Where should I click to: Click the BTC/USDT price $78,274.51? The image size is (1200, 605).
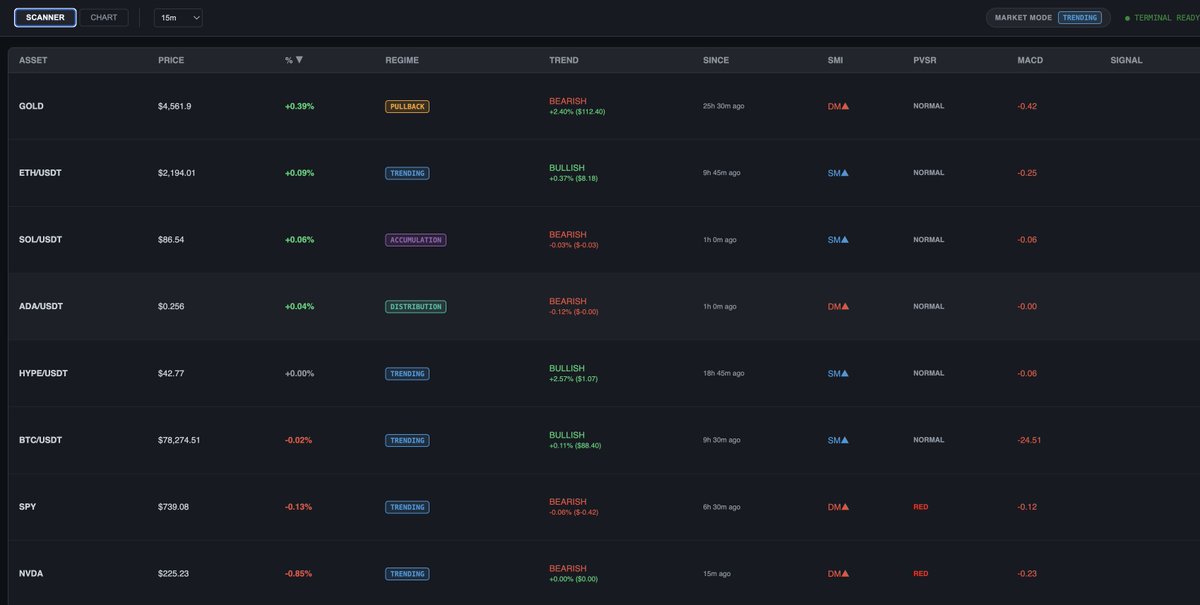pyautogui.click(x=179, y=440)
